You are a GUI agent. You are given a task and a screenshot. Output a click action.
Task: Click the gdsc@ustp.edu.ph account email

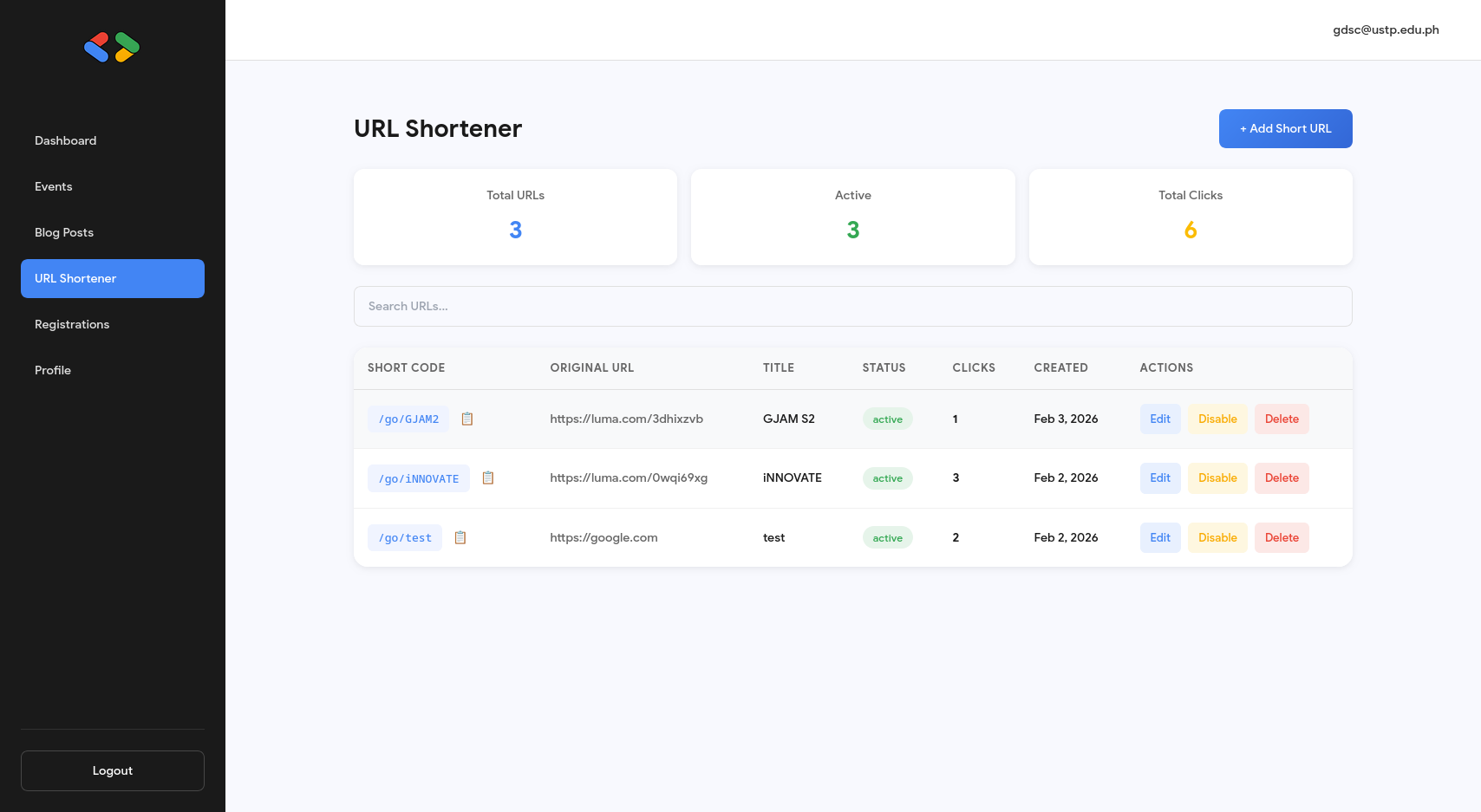point(1386,29)
